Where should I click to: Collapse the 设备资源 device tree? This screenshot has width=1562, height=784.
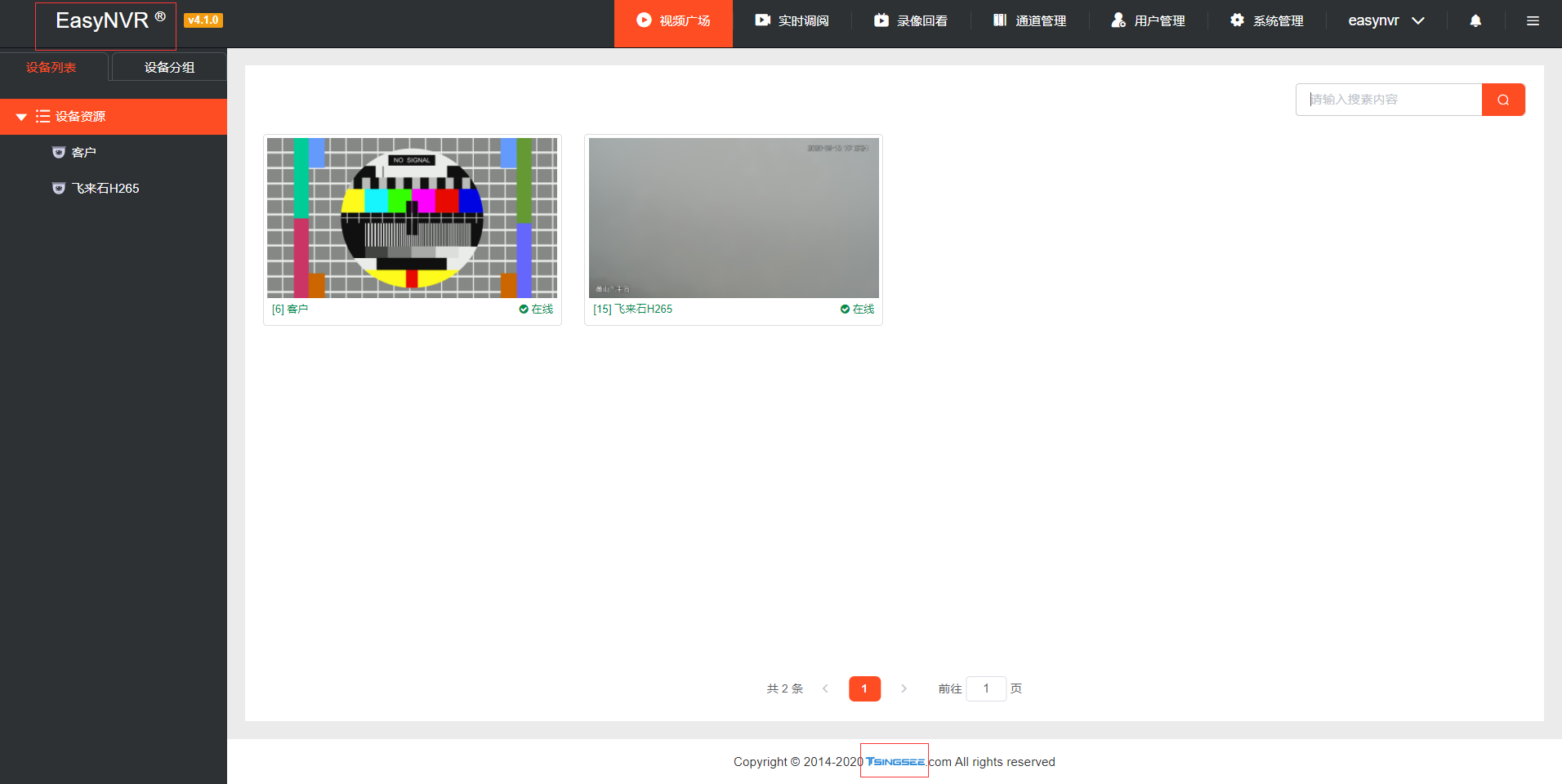[22, 116]
